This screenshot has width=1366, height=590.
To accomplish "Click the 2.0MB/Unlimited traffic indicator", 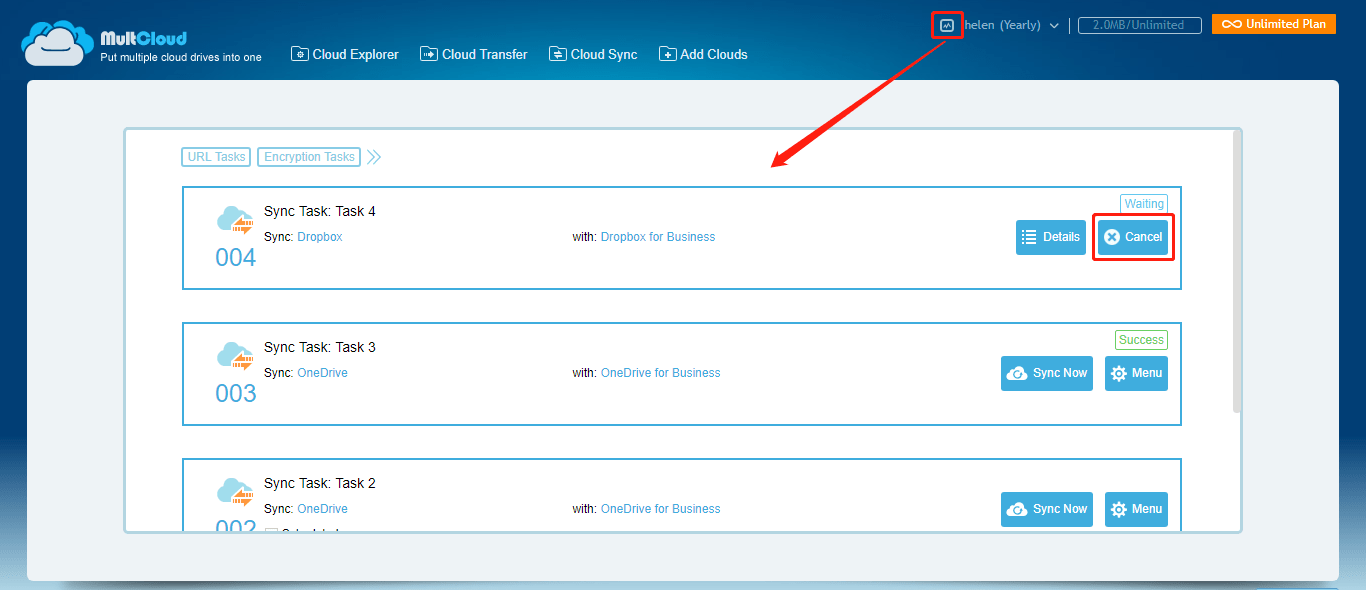I will tap(1139, 25).
